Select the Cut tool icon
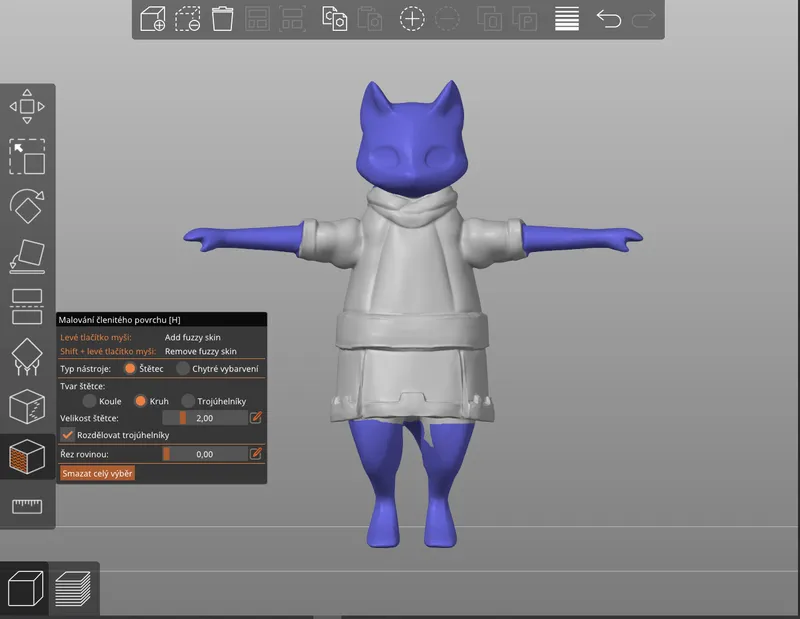This screenshot has width=800, height=619. point(27,306)
